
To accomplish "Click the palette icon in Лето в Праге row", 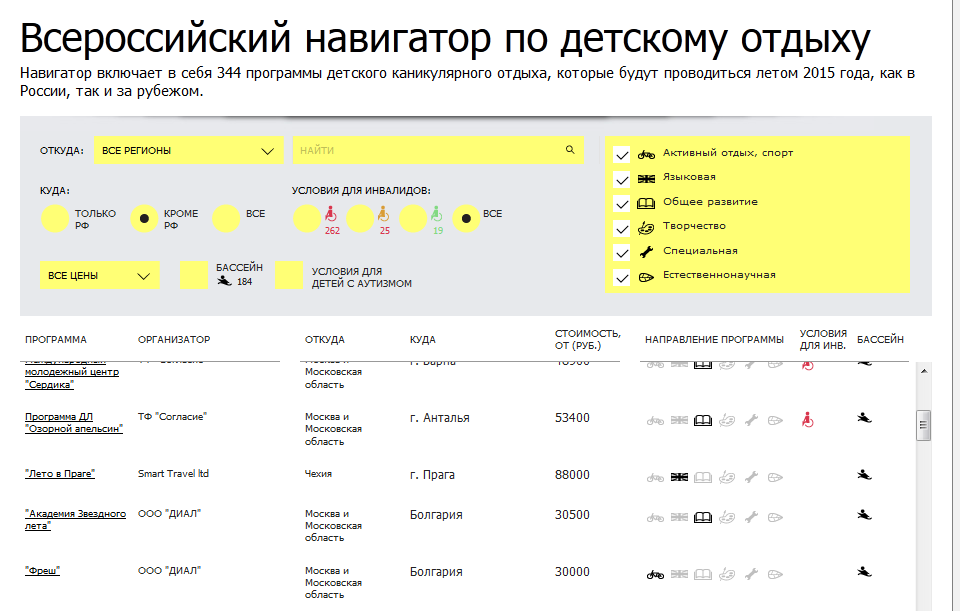I will click(727, 477).
